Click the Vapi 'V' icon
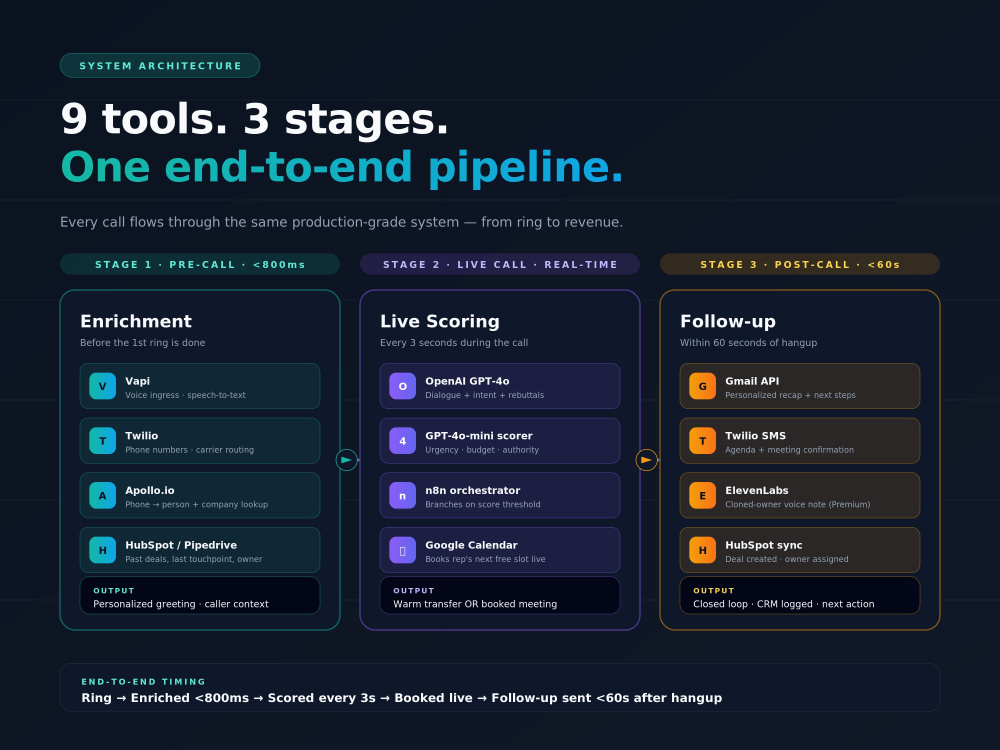 pos(103,386)
